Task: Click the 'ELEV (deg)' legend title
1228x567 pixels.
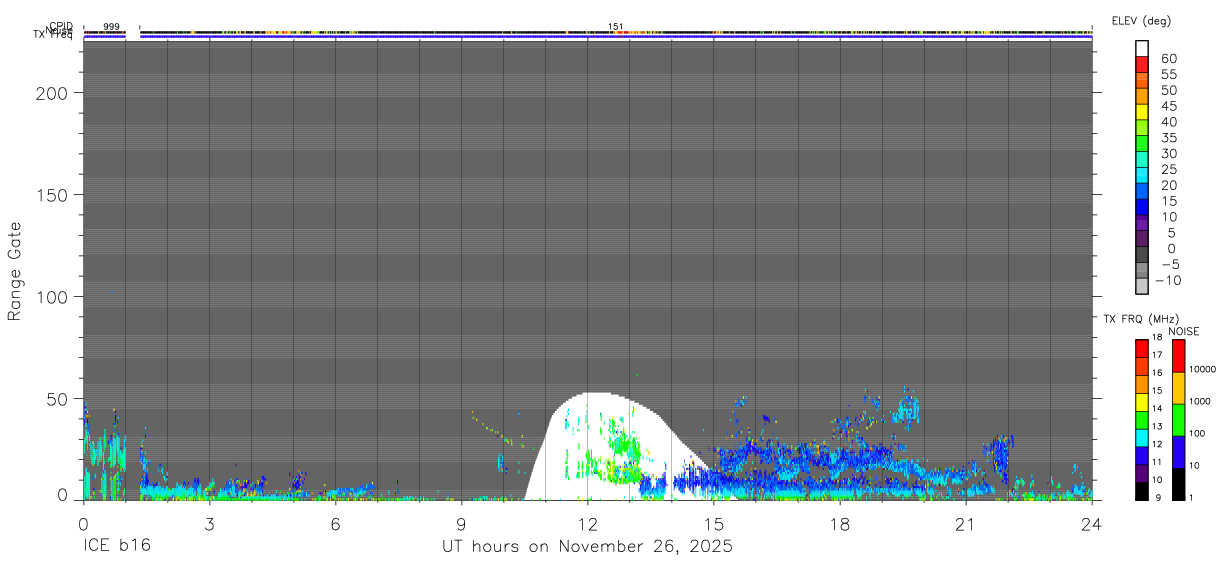Action: tap(1141, 20)
